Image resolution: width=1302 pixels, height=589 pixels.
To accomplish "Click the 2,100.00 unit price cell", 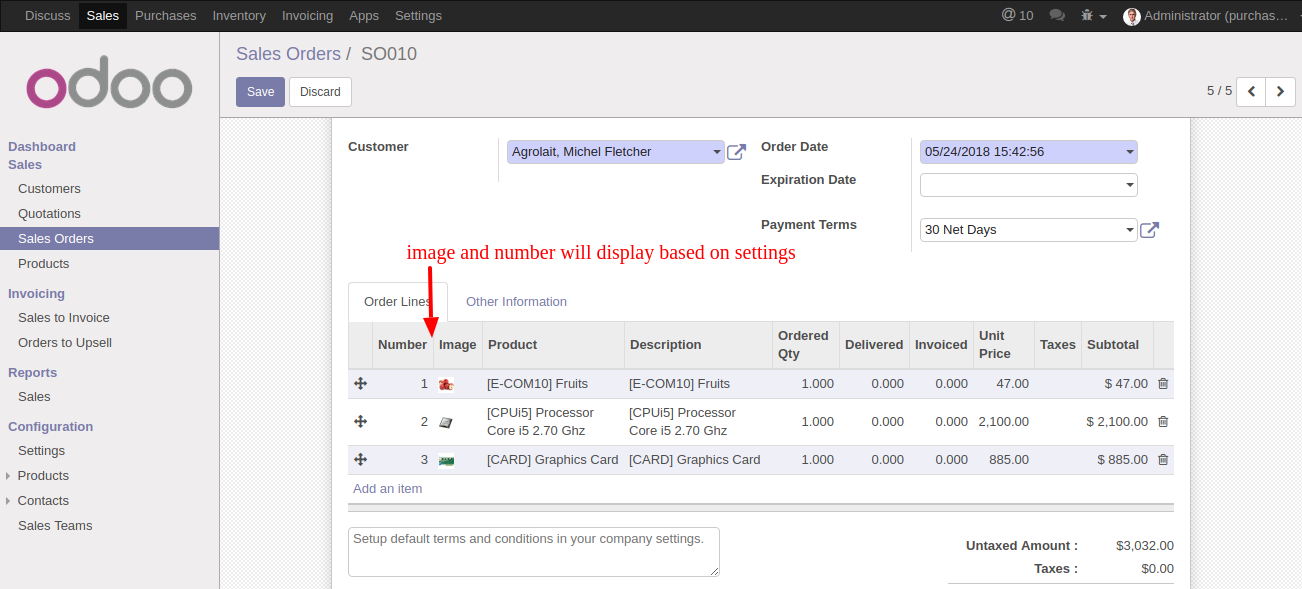I will tap(1004, 422).
